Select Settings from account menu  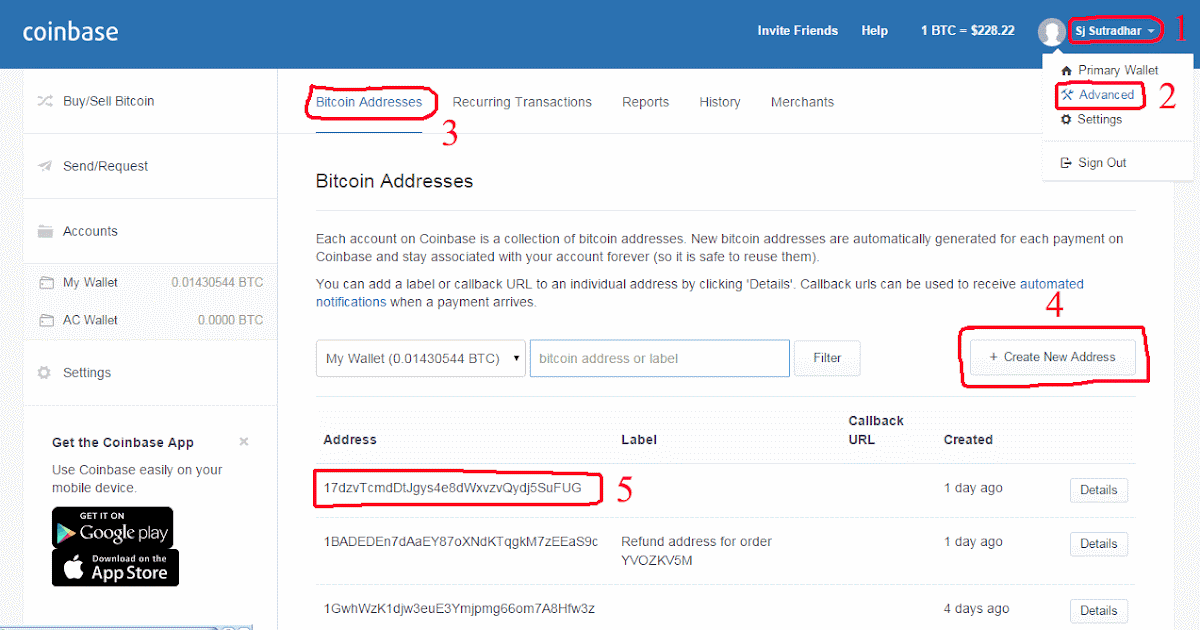click(x=1100, y=119)
